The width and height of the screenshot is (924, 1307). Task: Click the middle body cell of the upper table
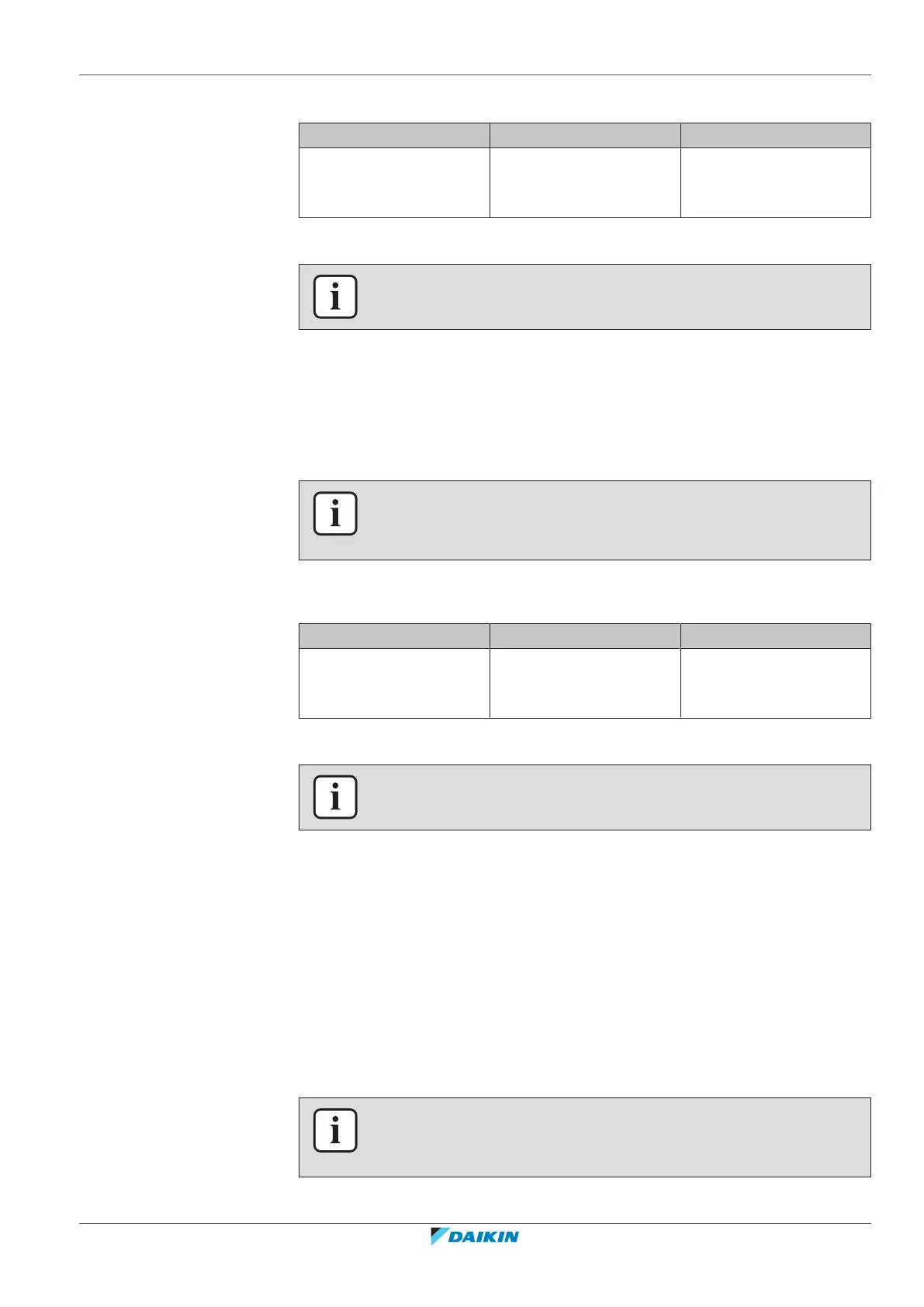585,182
